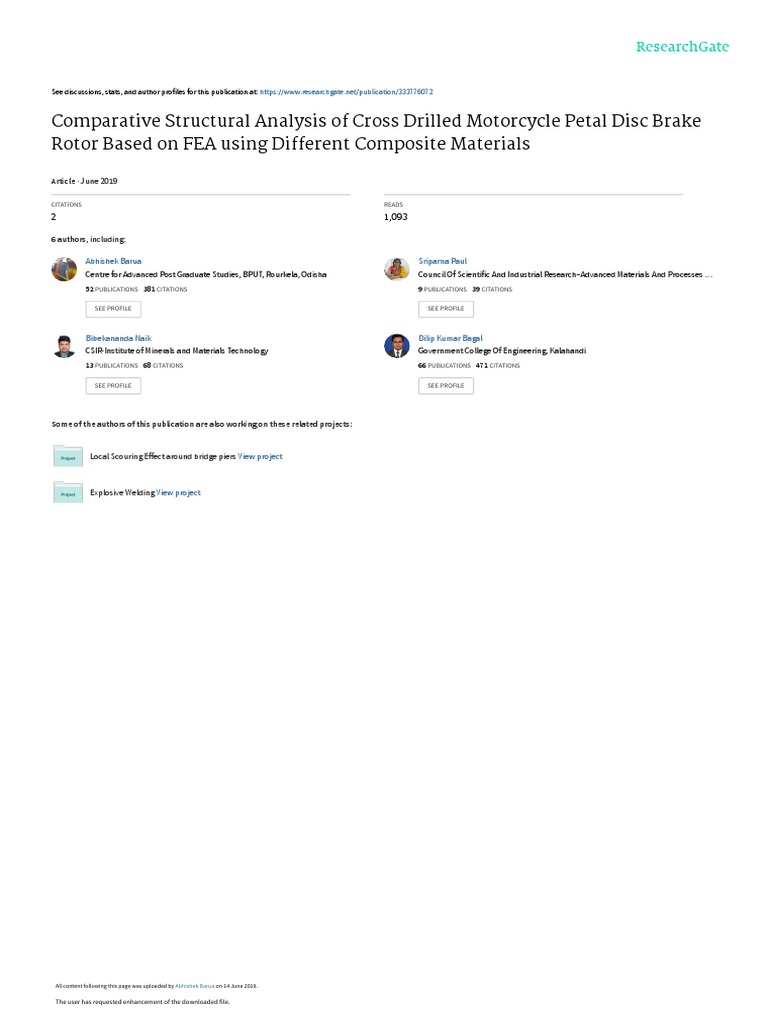Click the Abhishek Barua uploader link in footer

(x=195, y=986)
